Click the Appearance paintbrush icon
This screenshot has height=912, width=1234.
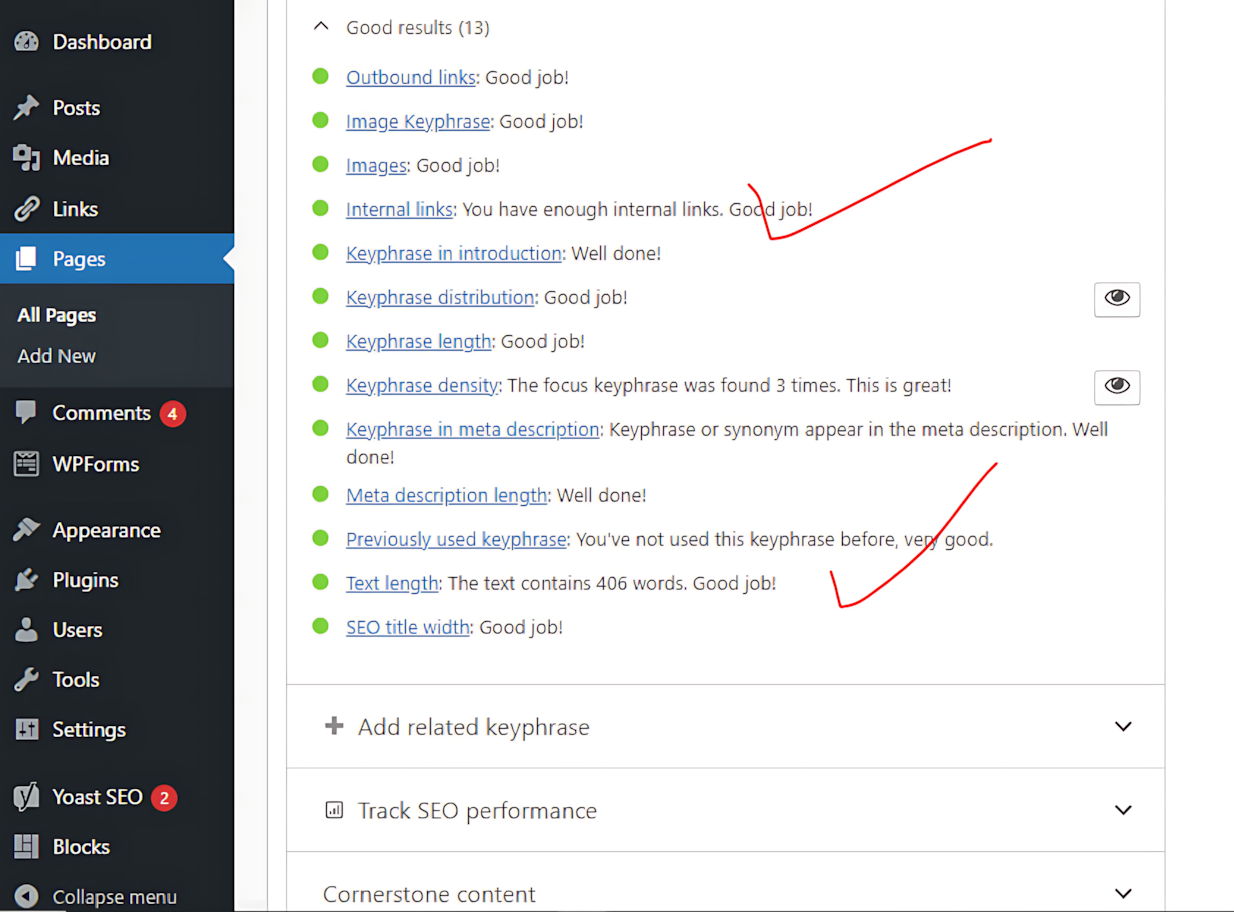pyautogui.click(x=26, y=530)
